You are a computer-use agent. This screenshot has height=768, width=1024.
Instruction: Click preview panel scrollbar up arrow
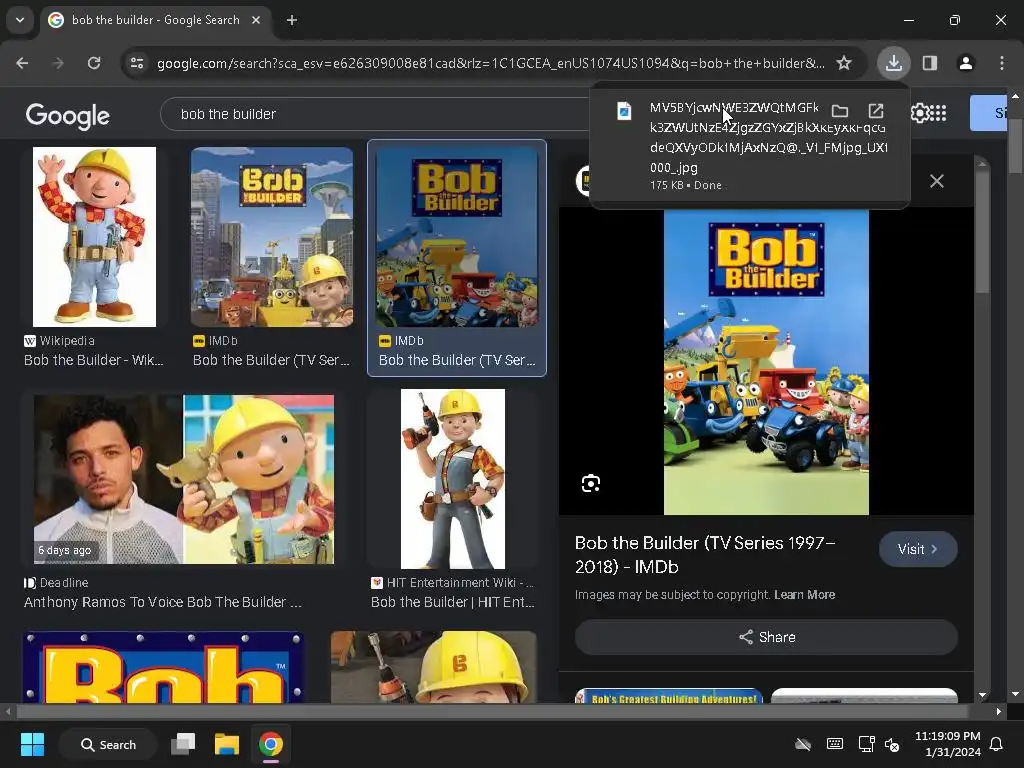click(x=982, y=163)
